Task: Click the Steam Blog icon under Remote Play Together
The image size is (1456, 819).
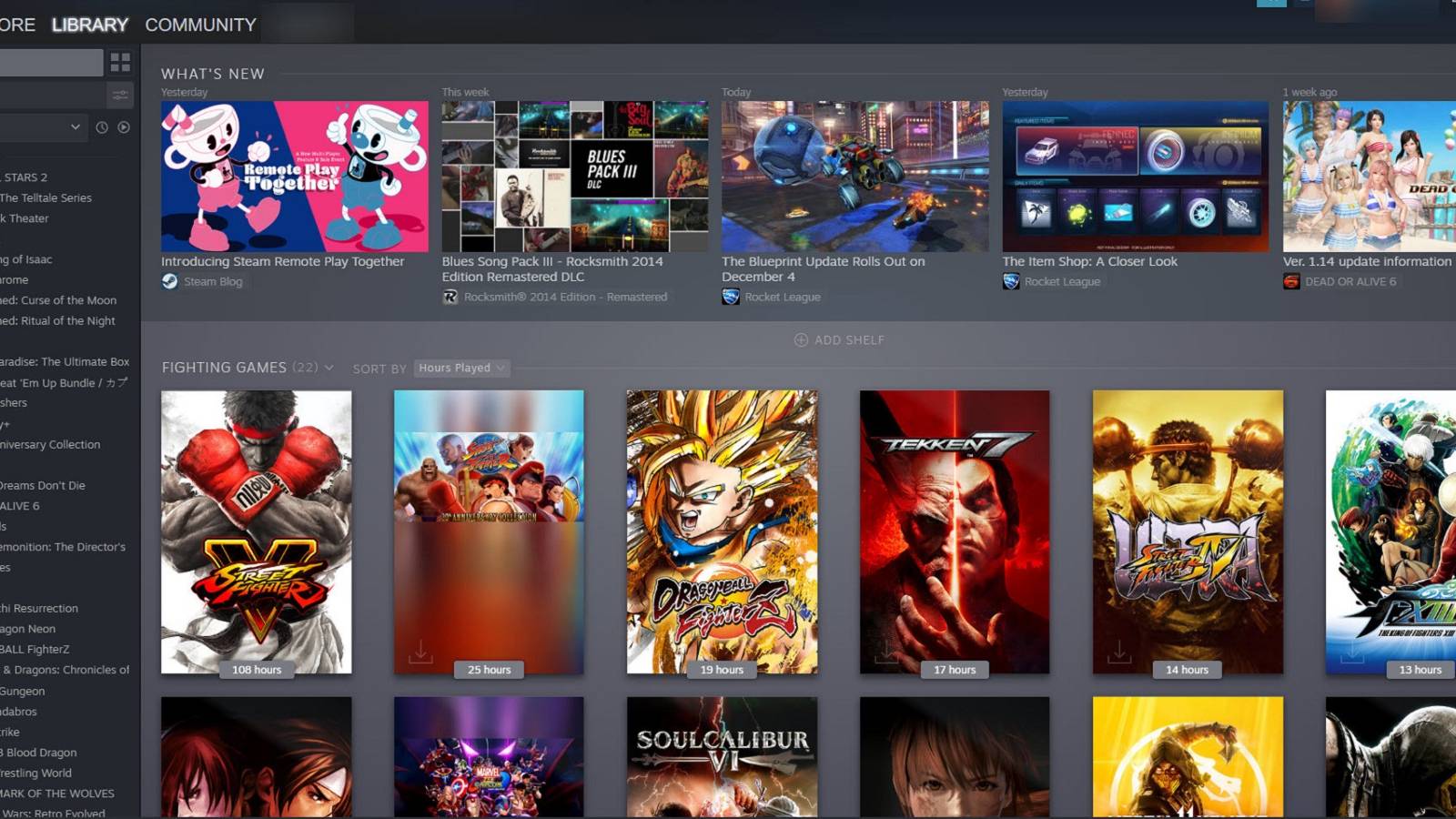Action: coord(168,281)
